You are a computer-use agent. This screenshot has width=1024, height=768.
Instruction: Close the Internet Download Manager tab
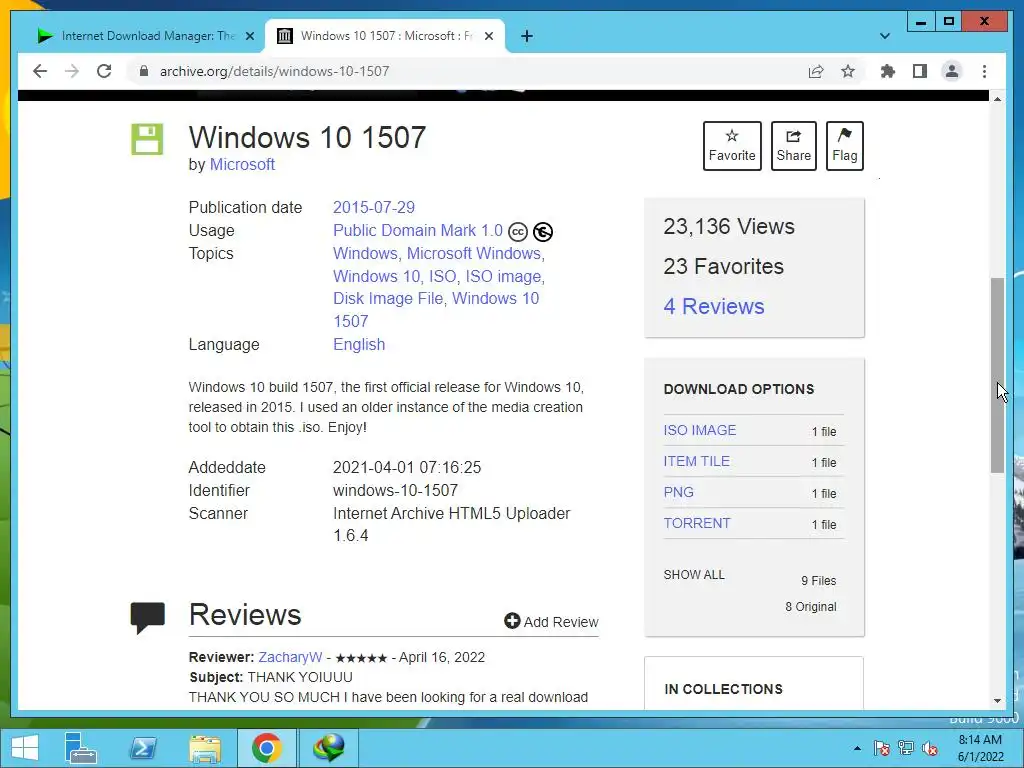pos(249,36)
